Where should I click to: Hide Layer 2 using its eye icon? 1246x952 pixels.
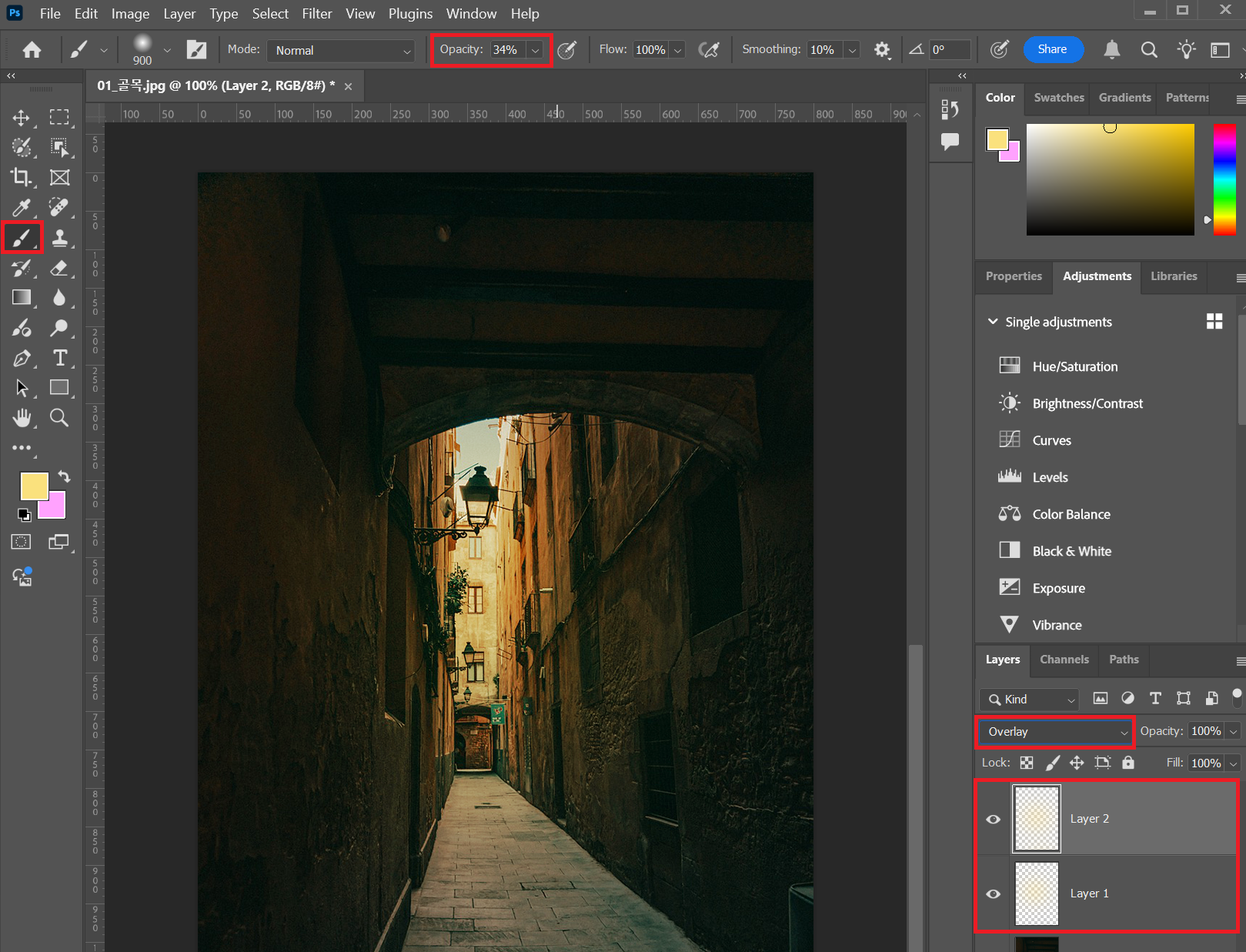(x=994, y=819)
